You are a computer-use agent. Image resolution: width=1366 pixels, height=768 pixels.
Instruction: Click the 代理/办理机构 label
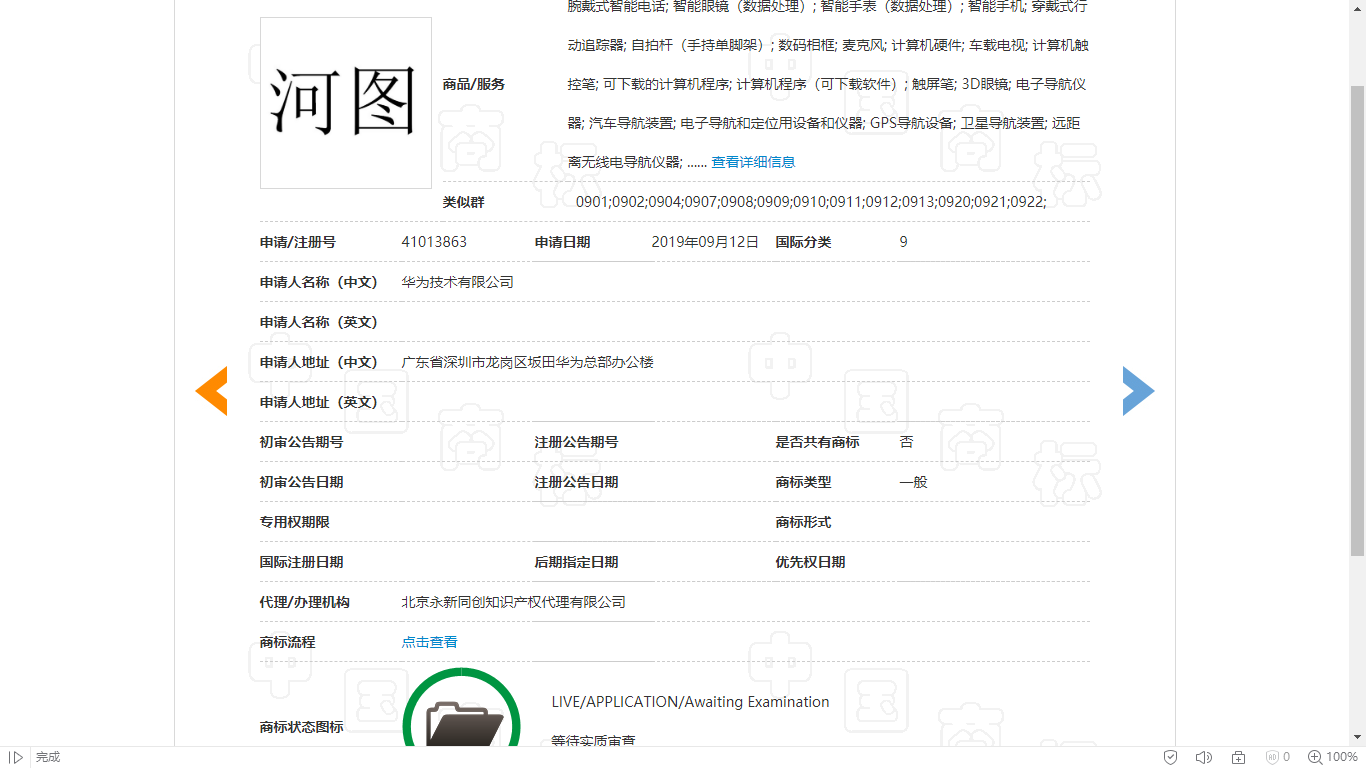coord(304,602)
